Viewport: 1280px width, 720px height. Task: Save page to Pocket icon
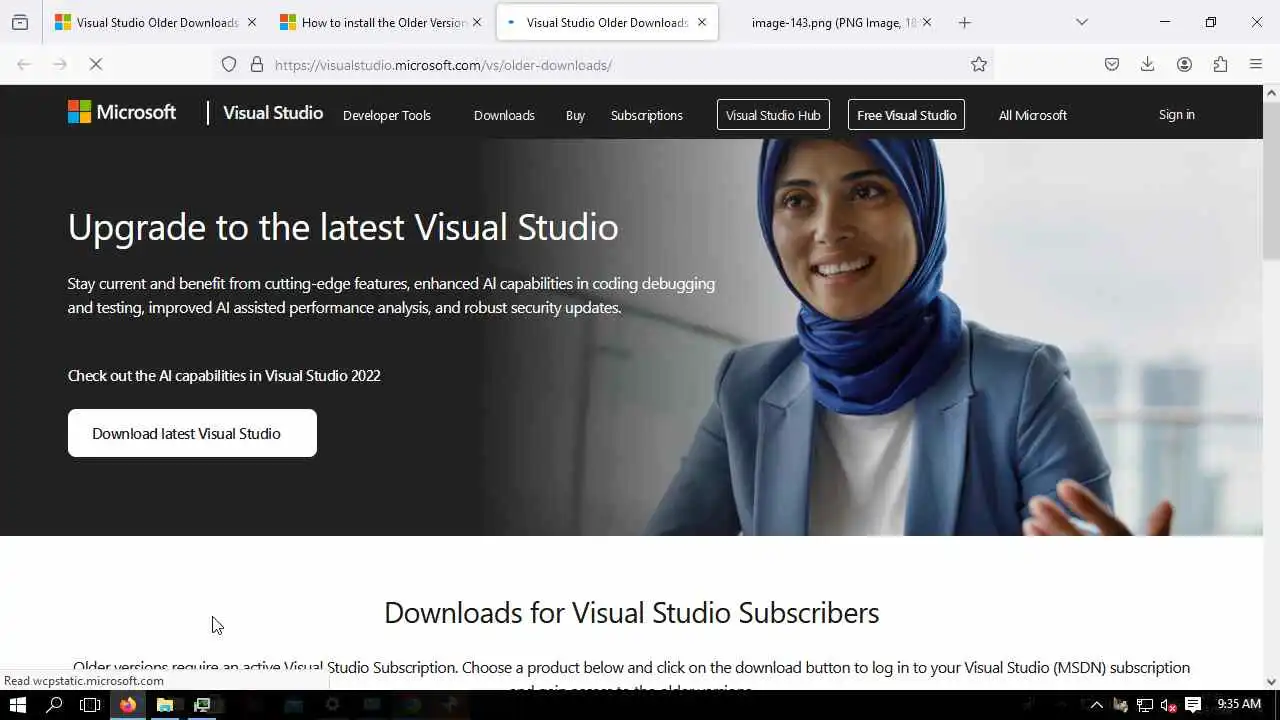(x=1112, y=64)
